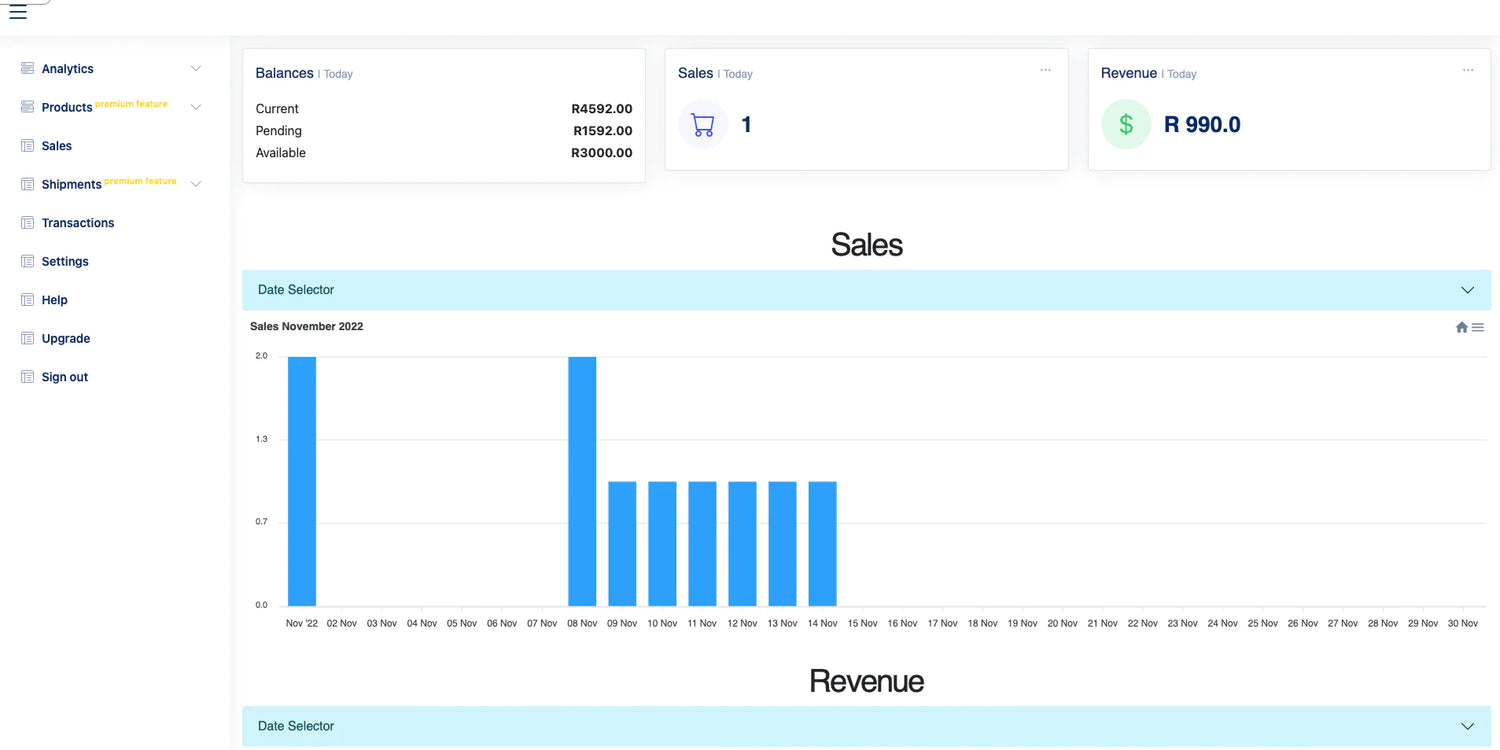Click the Sales chevron arrow in Date Selector

click(1467, 290)
